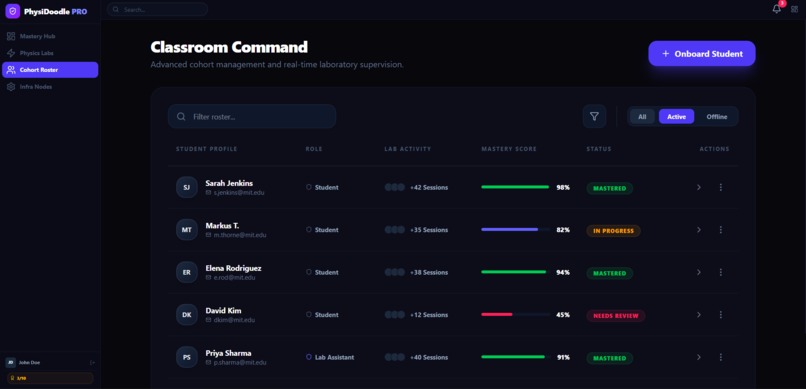The image size is (806, 389).
Task: Click the SJ avatar for Sarah Jenkins
Action: [187, 187]
